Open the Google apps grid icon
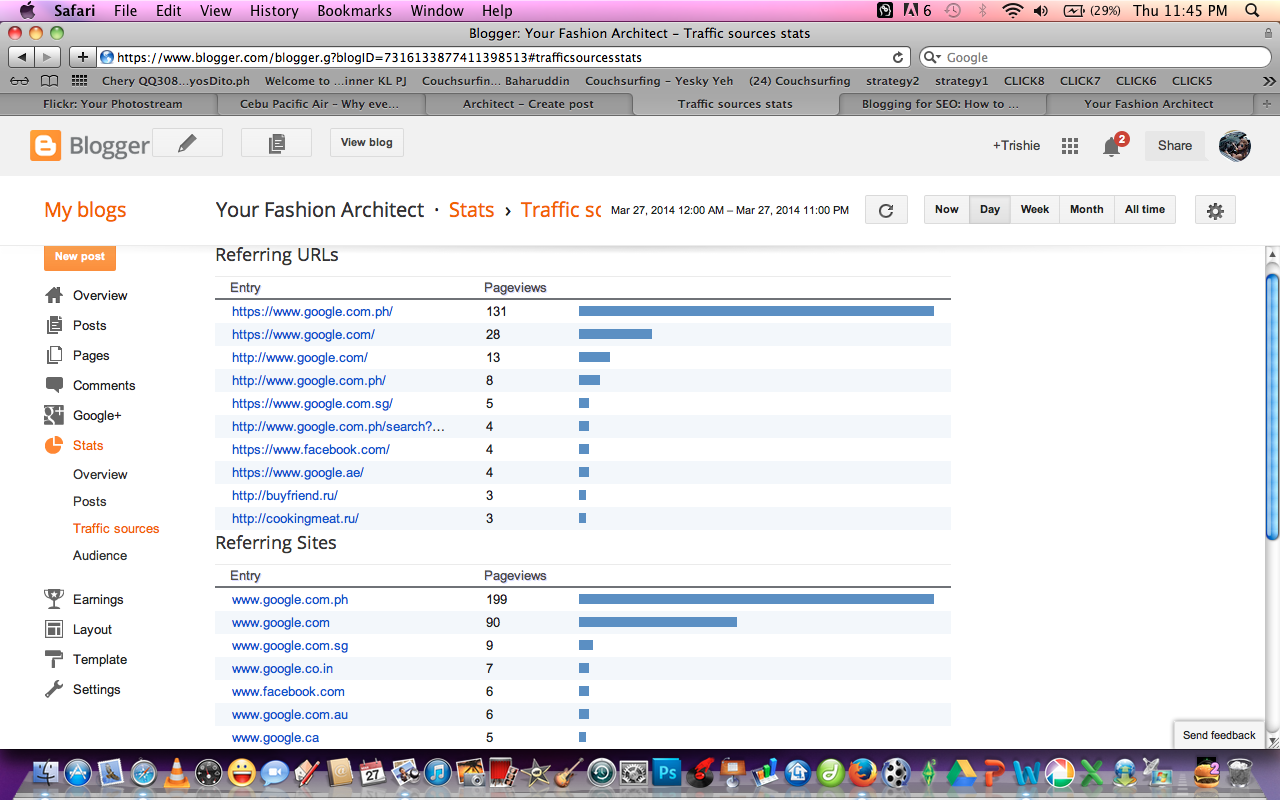Image resolution: width=1280 pixels, height=800 pixels. (x=1070, y=146)
